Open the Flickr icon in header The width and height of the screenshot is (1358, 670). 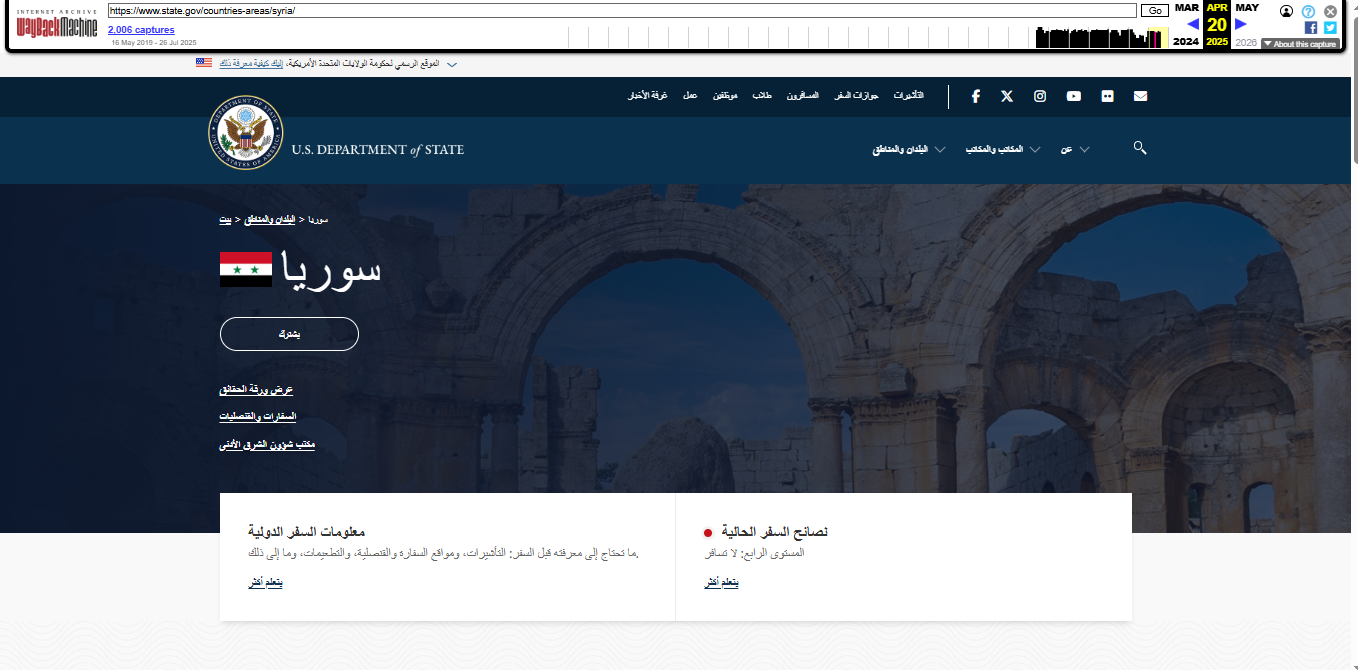click(x=1107, y=96)
